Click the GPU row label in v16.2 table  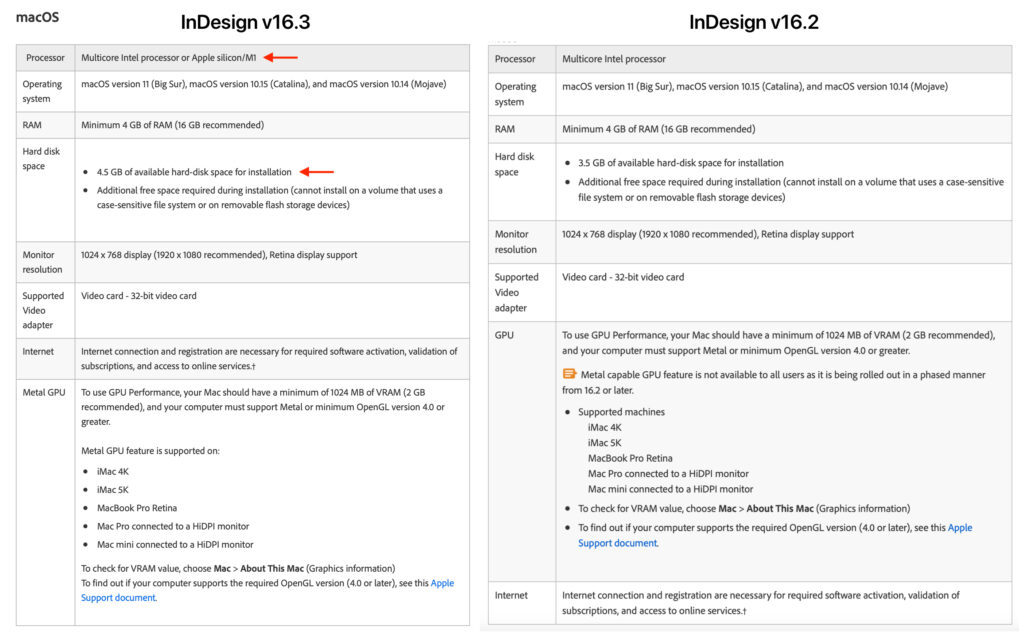click(x=504, y=335)
